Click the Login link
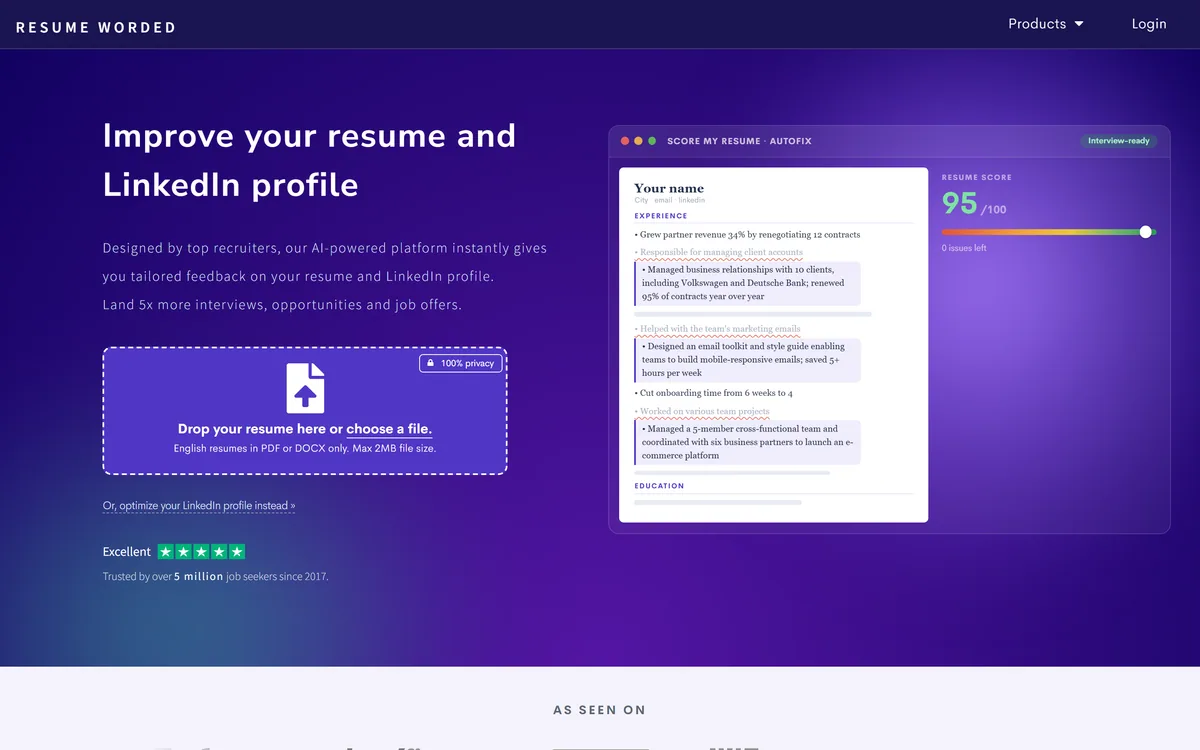 (1149, 24)
